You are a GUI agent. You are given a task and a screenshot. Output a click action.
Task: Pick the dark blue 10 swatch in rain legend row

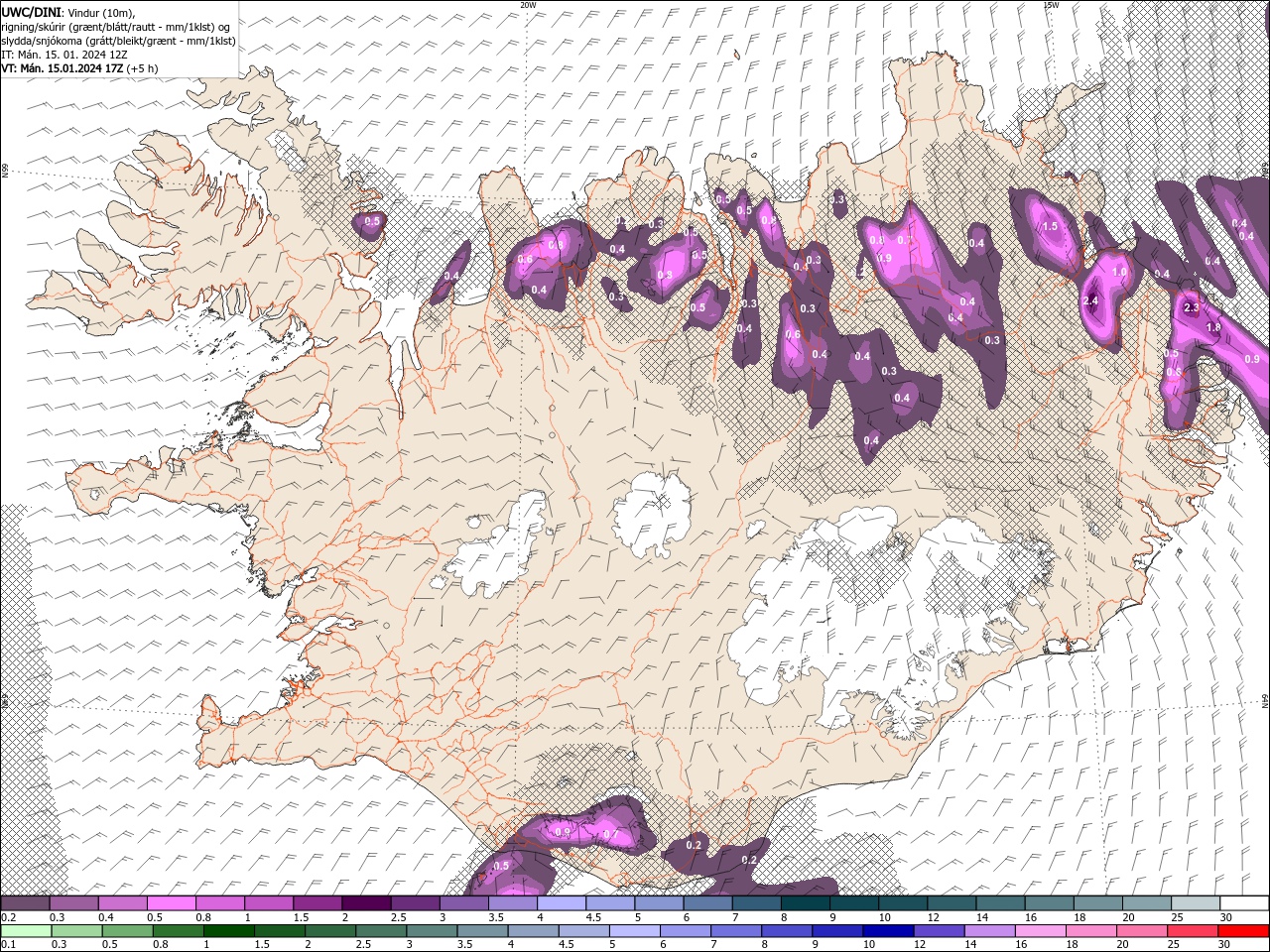pos(887,931)
